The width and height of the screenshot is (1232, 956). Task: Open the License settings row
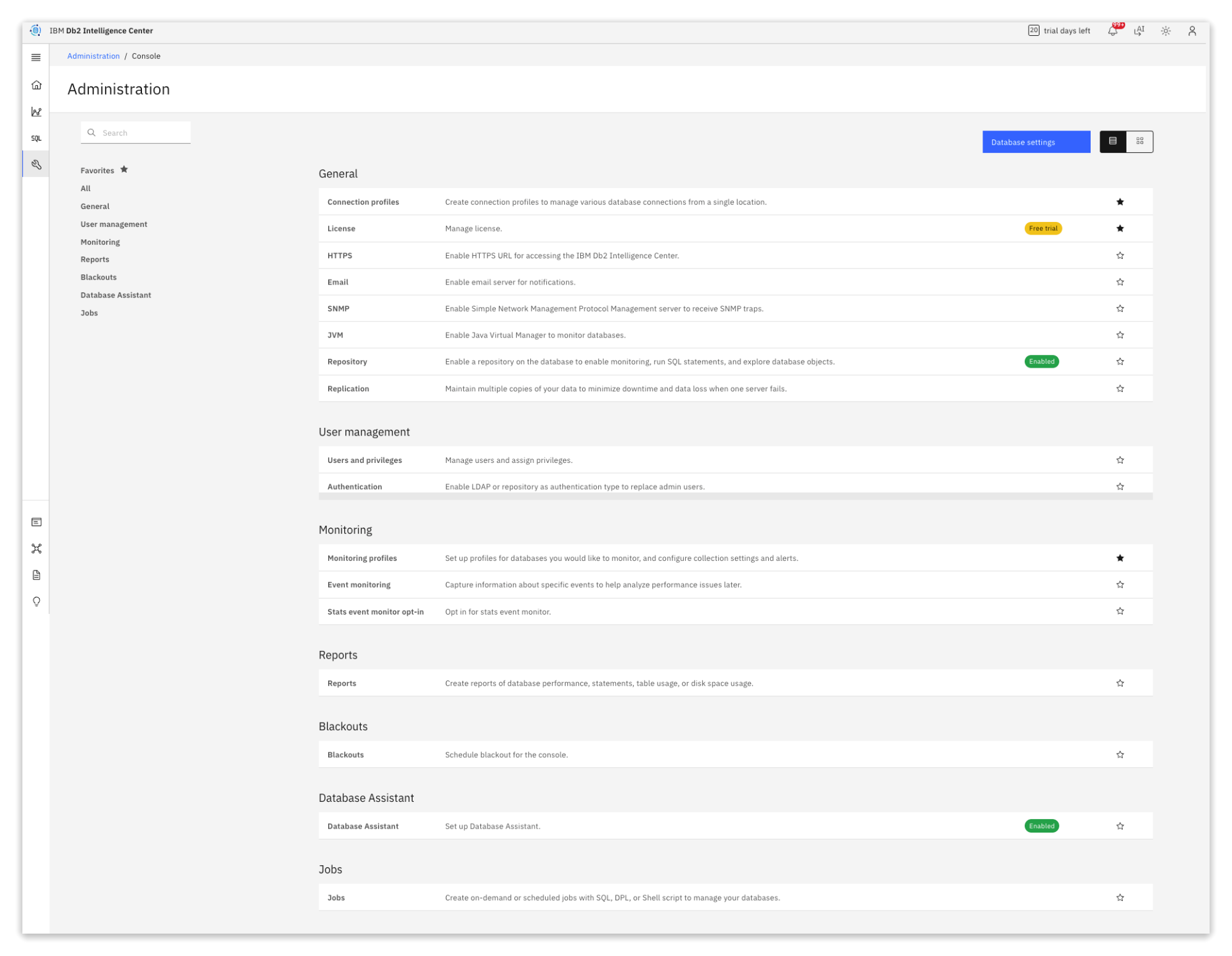click(736, 228)
